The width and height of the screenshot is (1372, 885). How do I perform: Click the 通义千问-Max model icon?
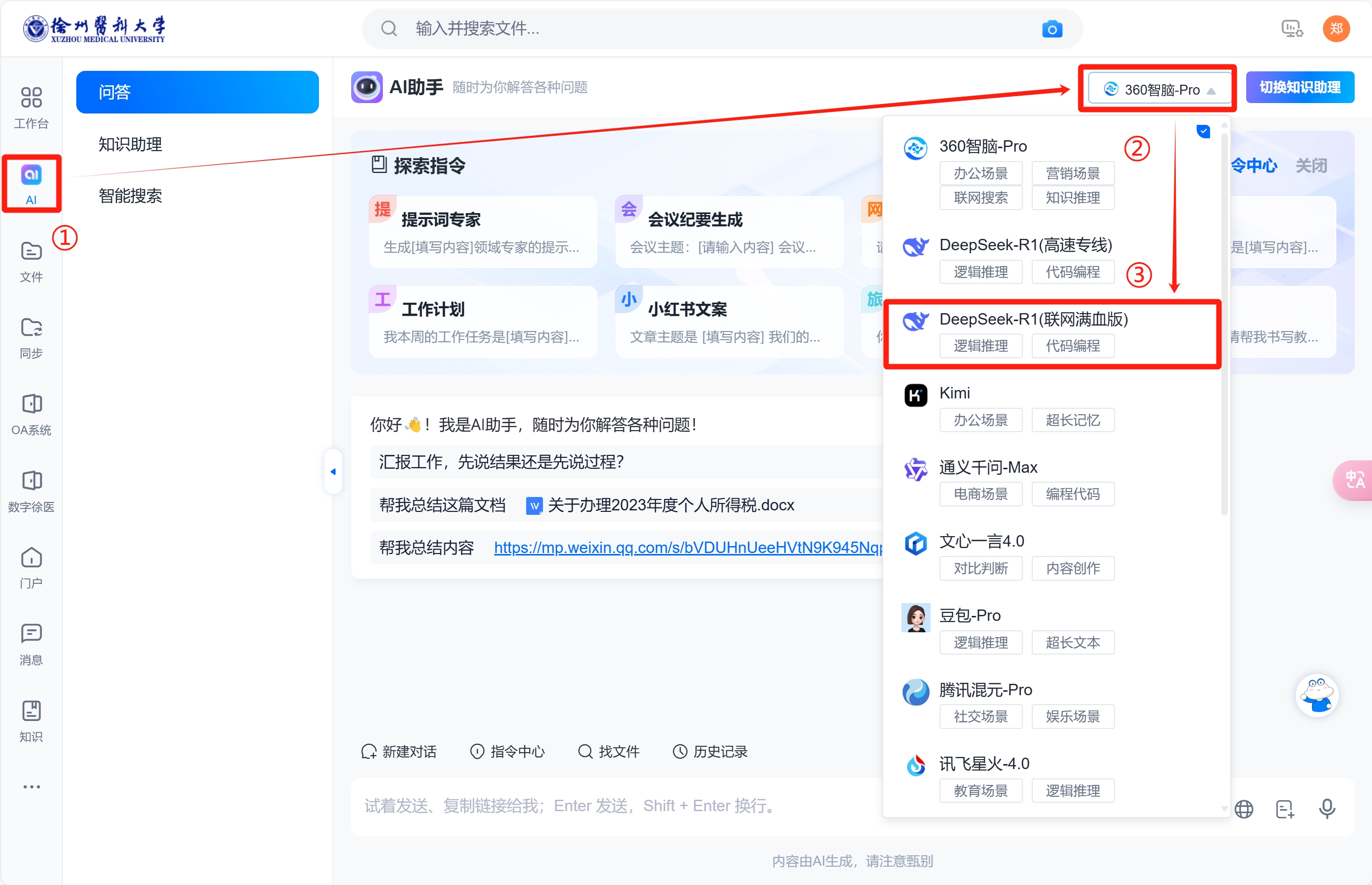click(x=915, y=470)
